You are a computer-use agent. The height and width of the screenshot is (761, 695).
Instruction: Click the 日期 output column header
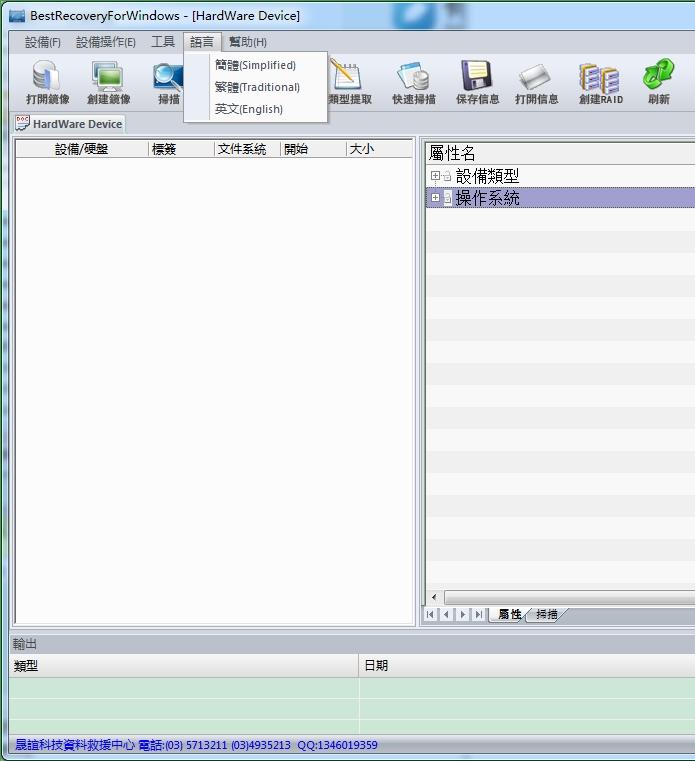pyautogui.click(x=527, y=665)
